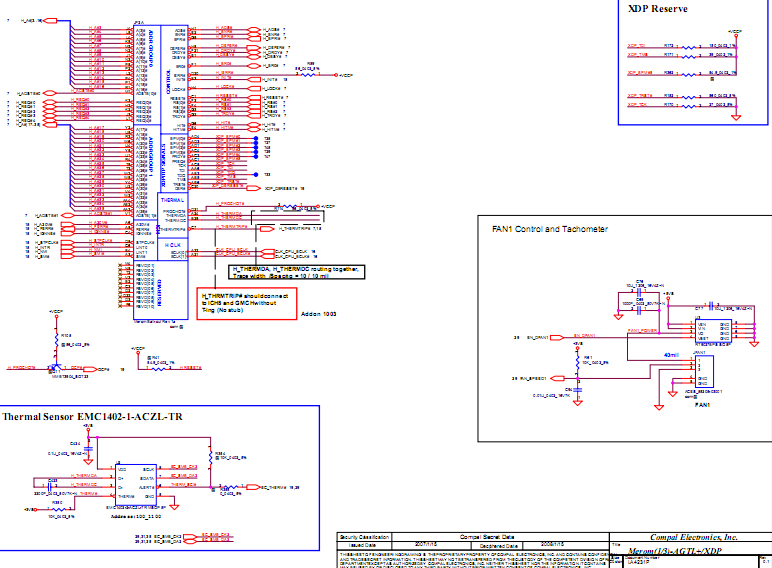
Task: Click the 'Addon 1003' annotation
Action: click(319, 314)
